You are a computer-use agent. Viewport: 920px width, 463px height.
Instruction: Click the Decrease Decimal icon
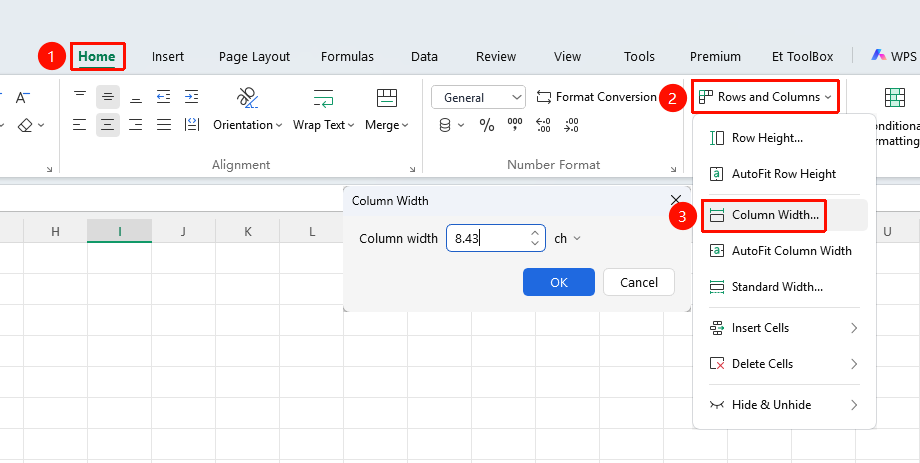click(571, 125)
